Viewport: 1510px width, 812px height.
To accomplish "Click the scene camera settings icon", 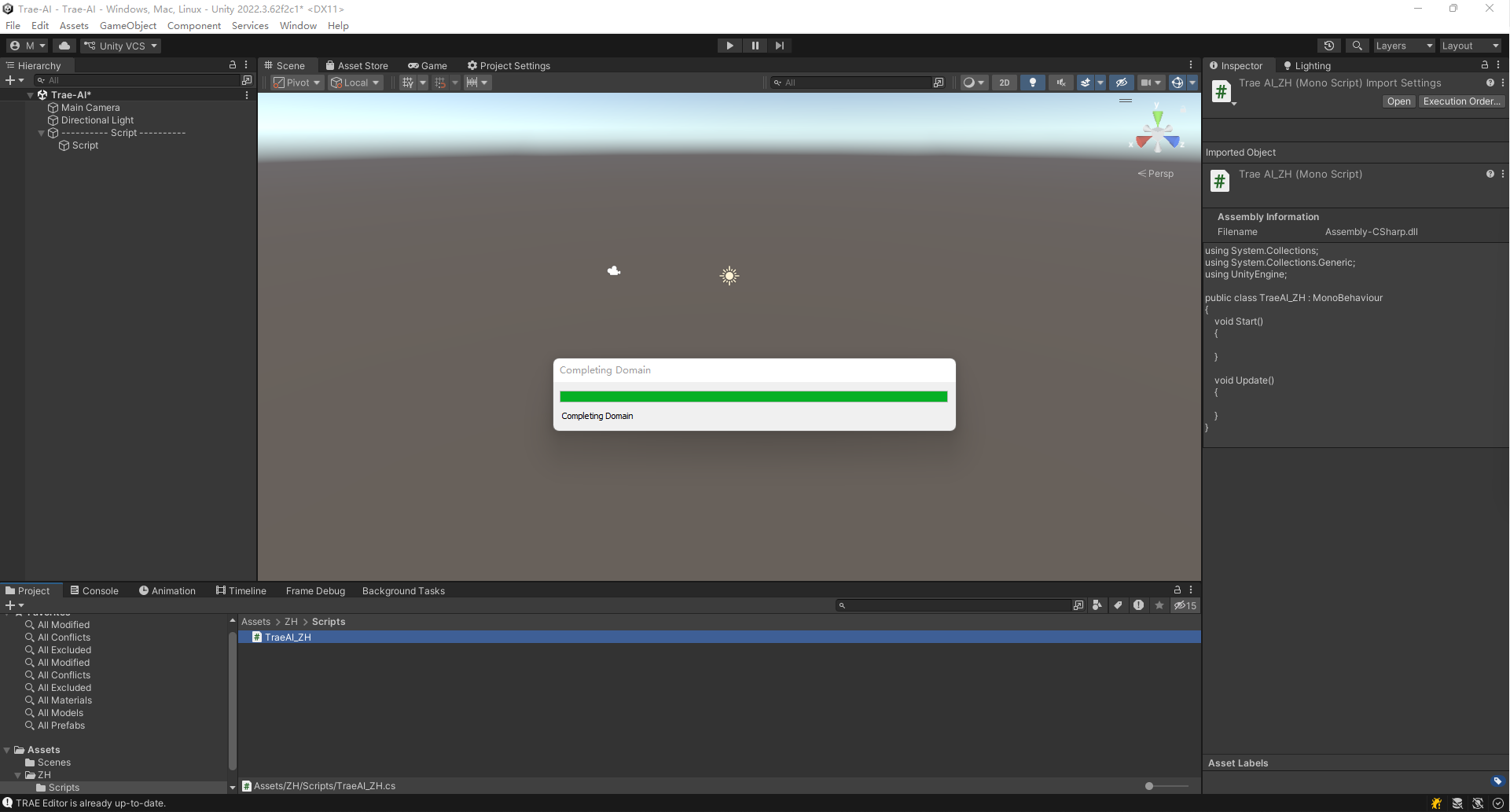I will (x=1146, y=83).
